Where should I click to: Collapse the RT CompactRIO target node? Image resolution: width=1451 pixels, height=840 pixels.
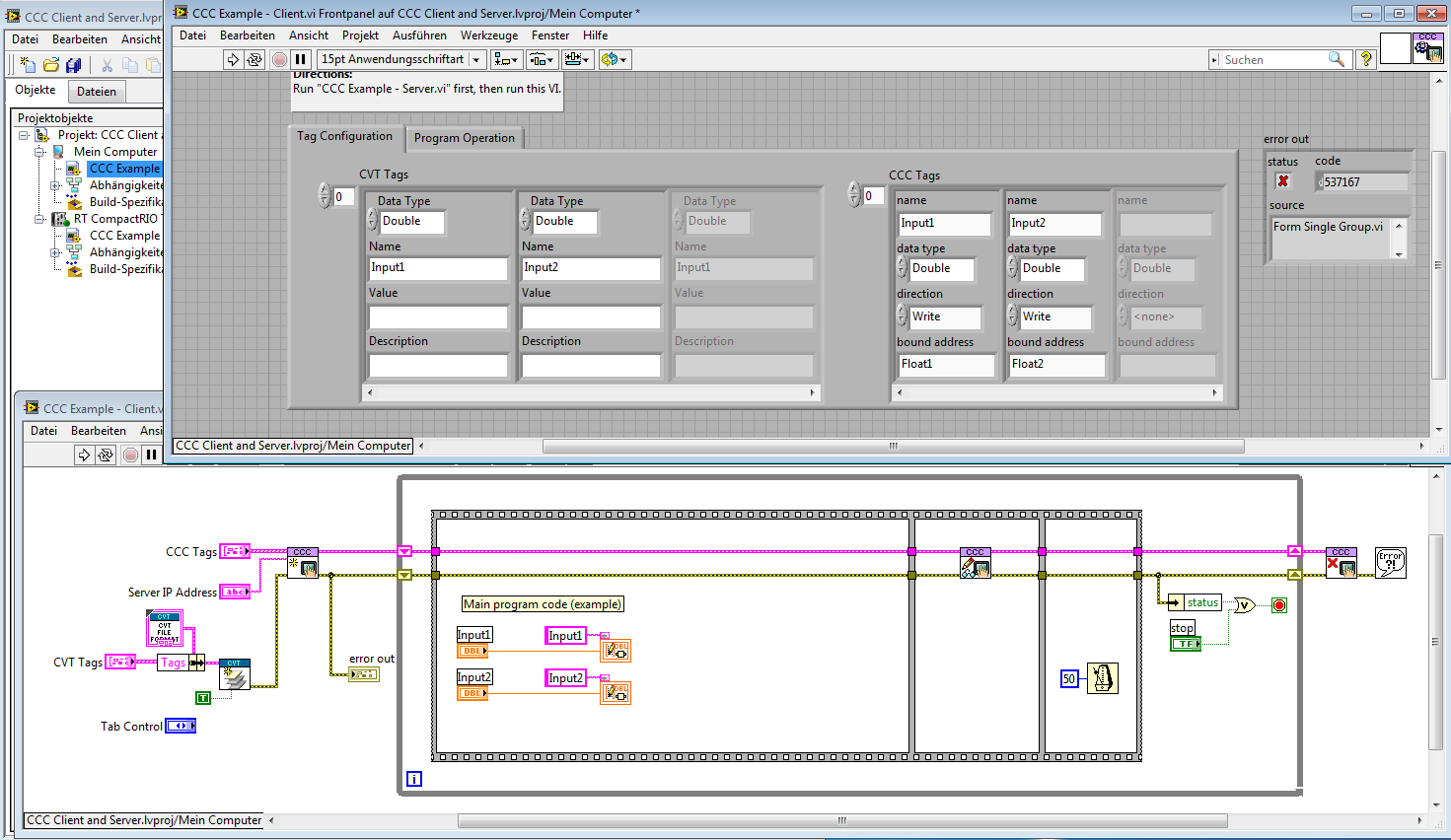click(39, 219)
